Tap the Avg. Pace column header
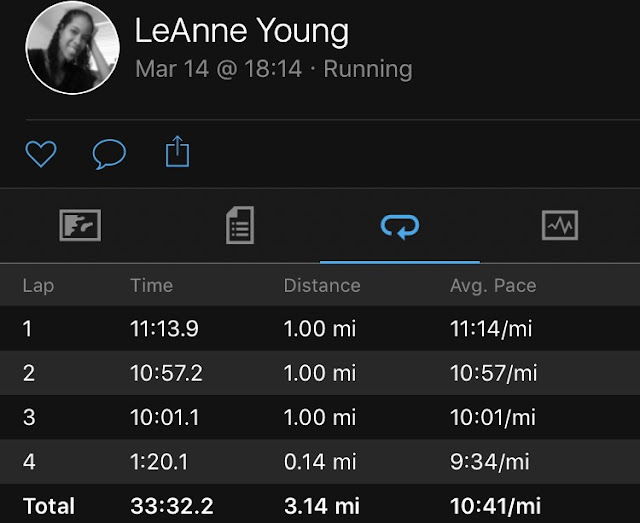The width and height of the screenshot is (640, 523). tap(493, 286)
